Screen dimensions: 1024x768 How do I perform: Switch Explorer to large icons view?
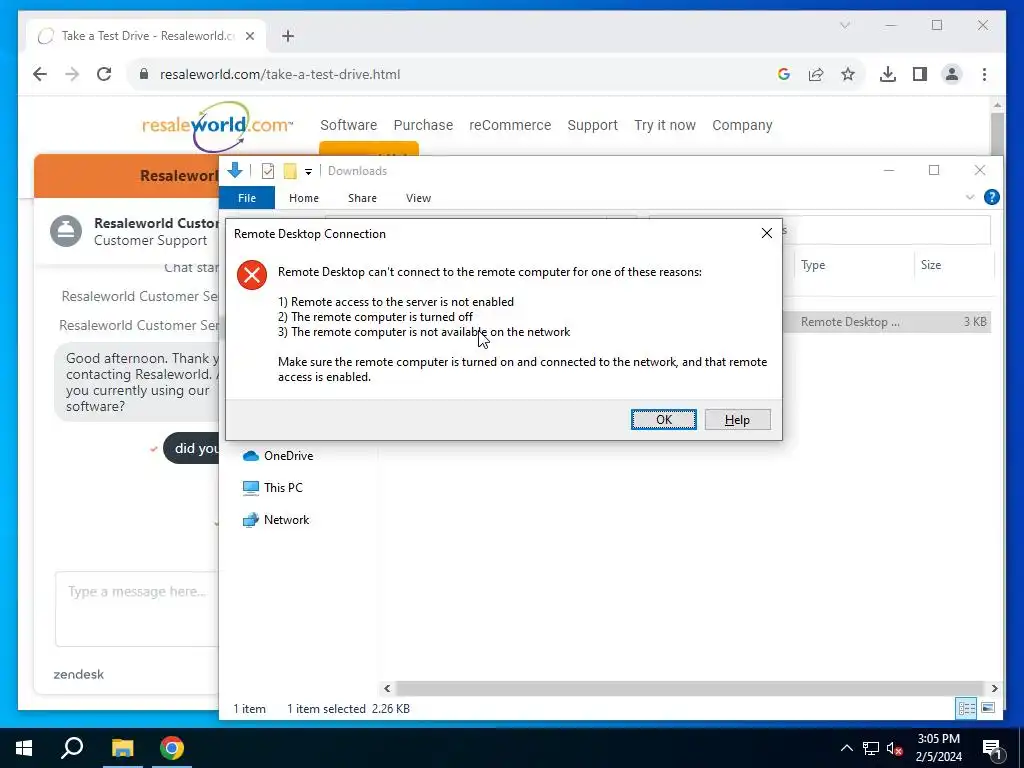988,708
